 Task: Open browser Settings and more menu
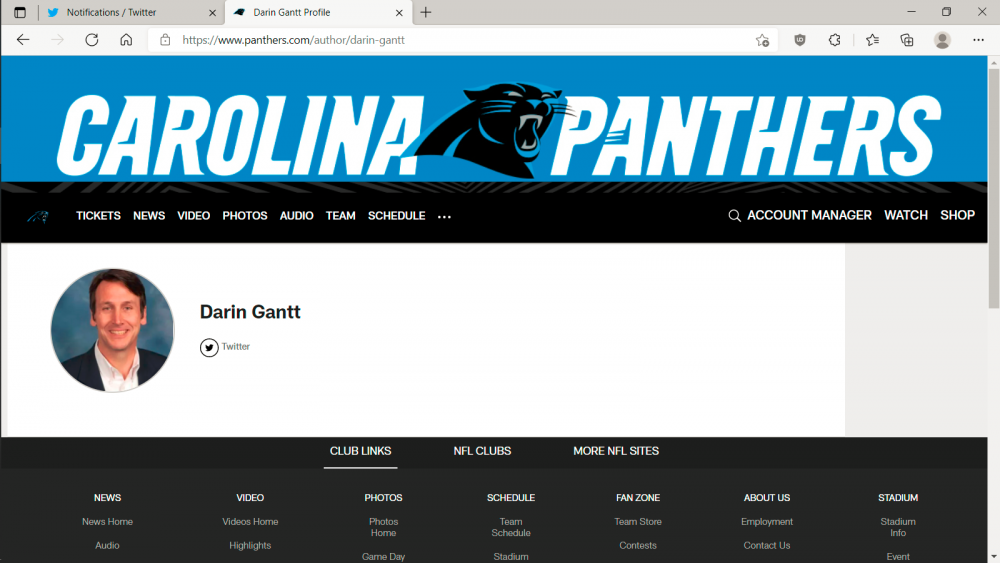tap(978, 40)
